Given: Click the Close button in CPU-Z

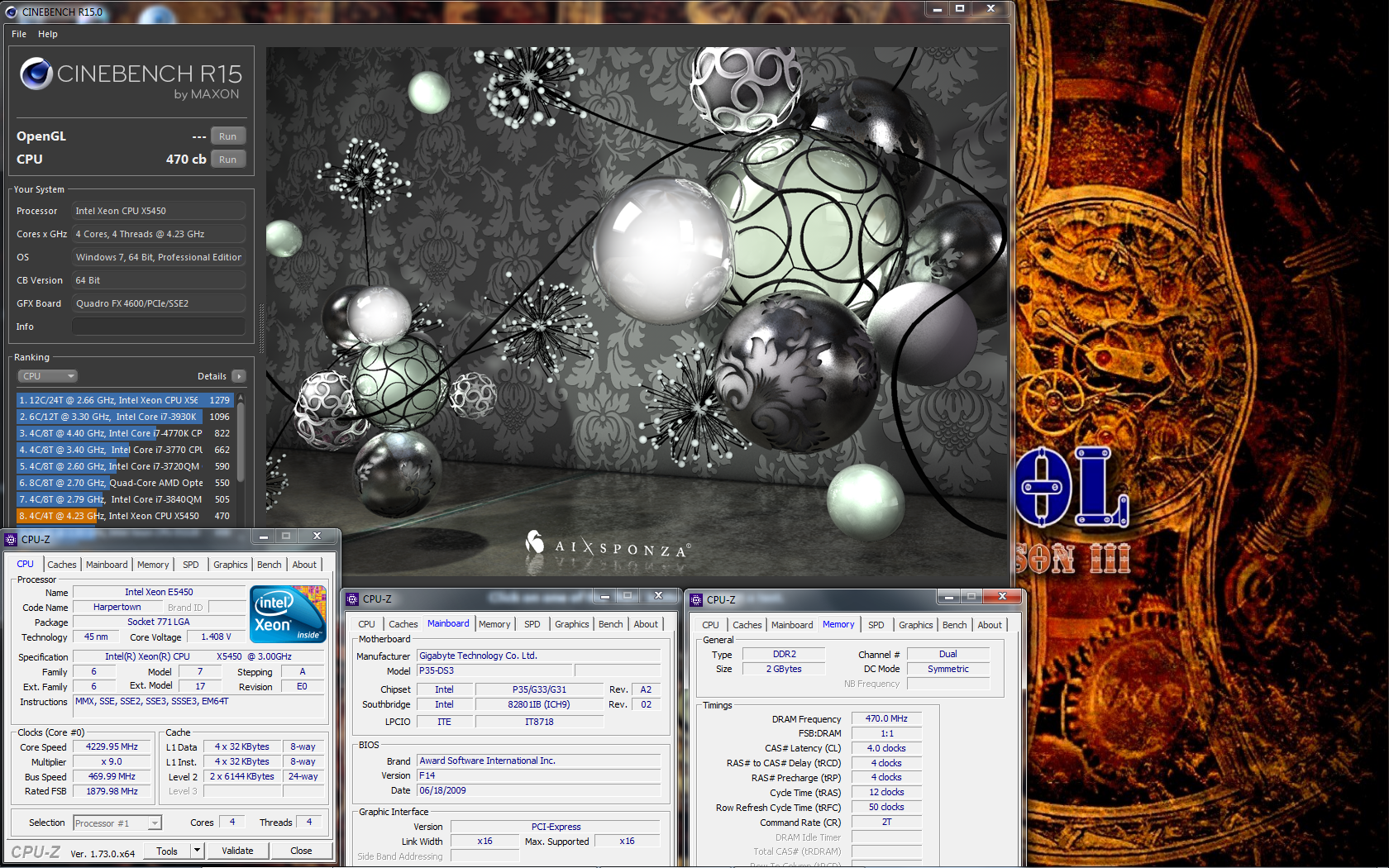Looking at the screenshot, I should coord(301,851).
